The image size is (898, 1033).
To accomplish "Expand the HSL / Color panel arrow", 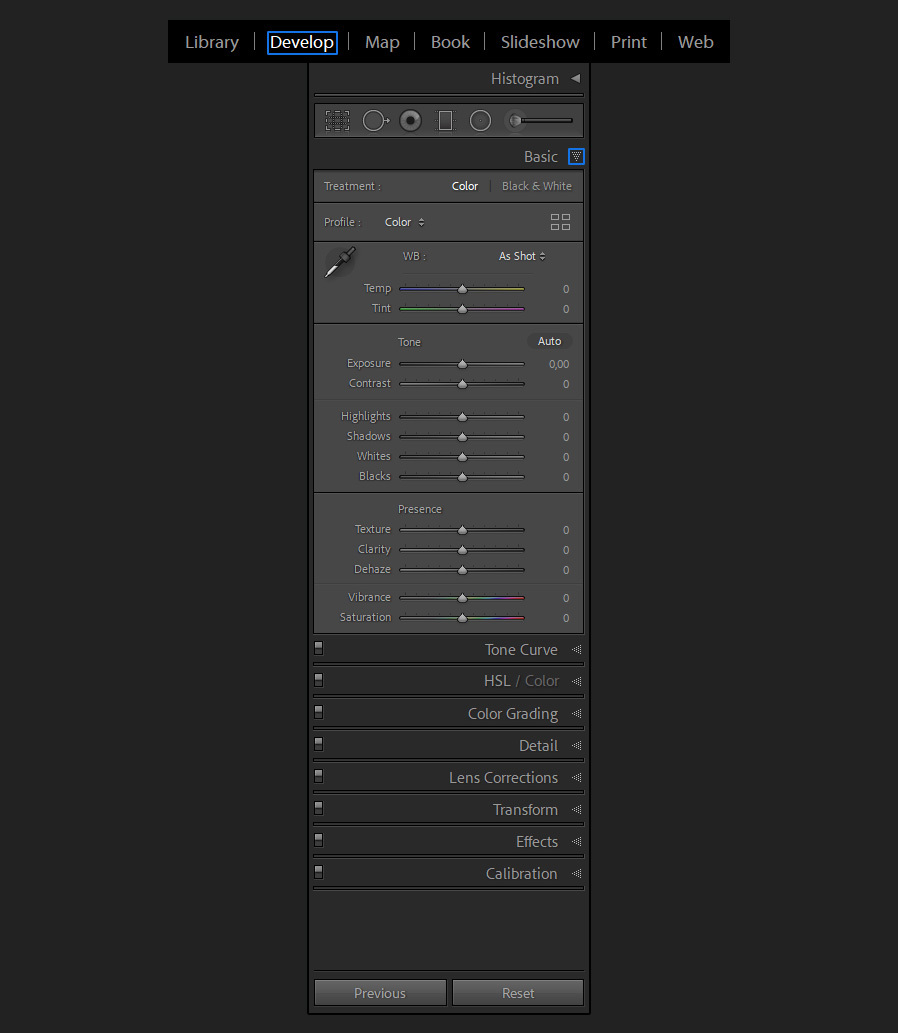I will pyautogui.click(x=576, y=681).
